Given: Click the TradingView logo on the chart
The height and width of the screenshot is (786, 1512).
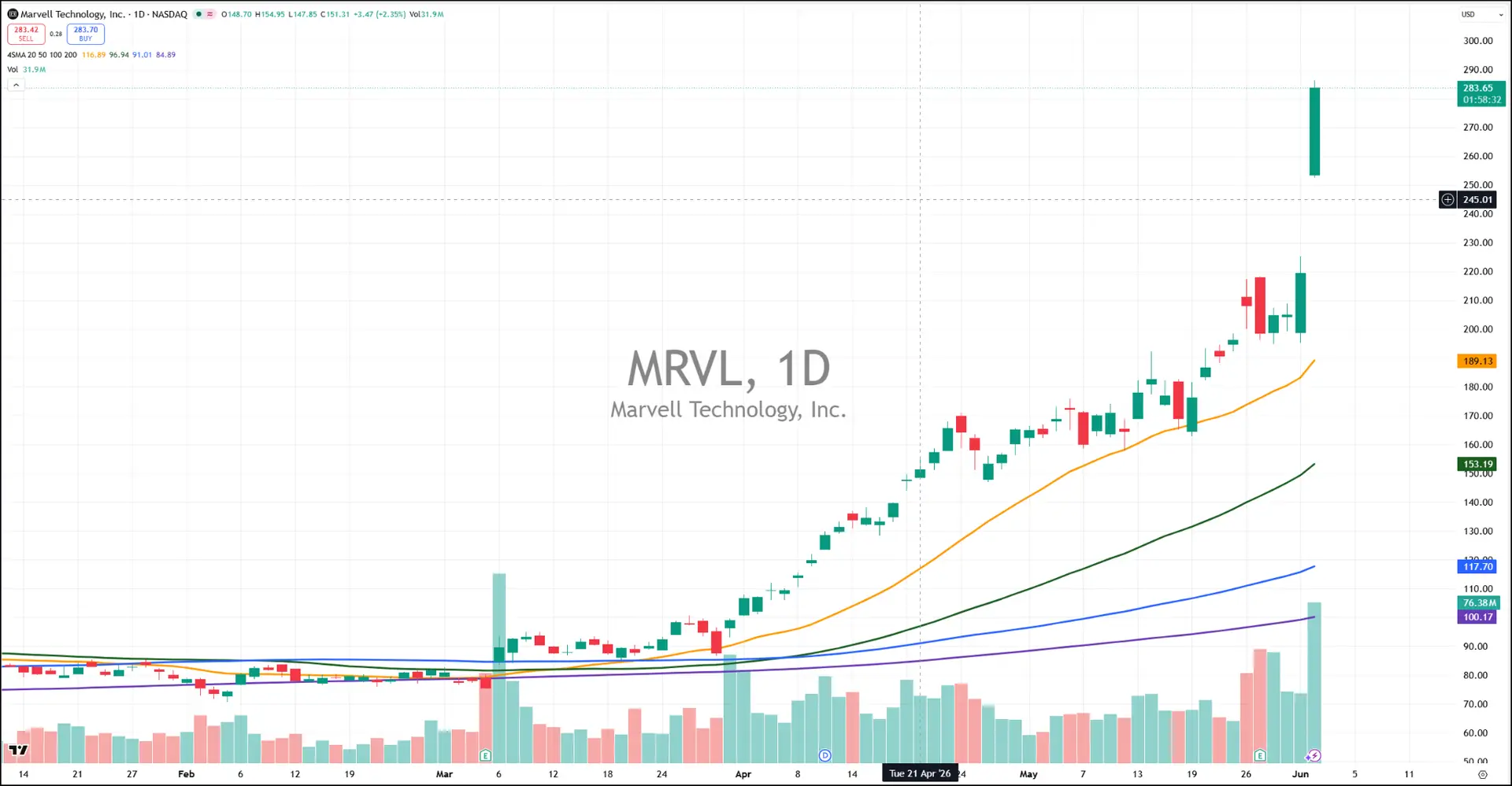Looking at the screenshot, I should [18, 750].
